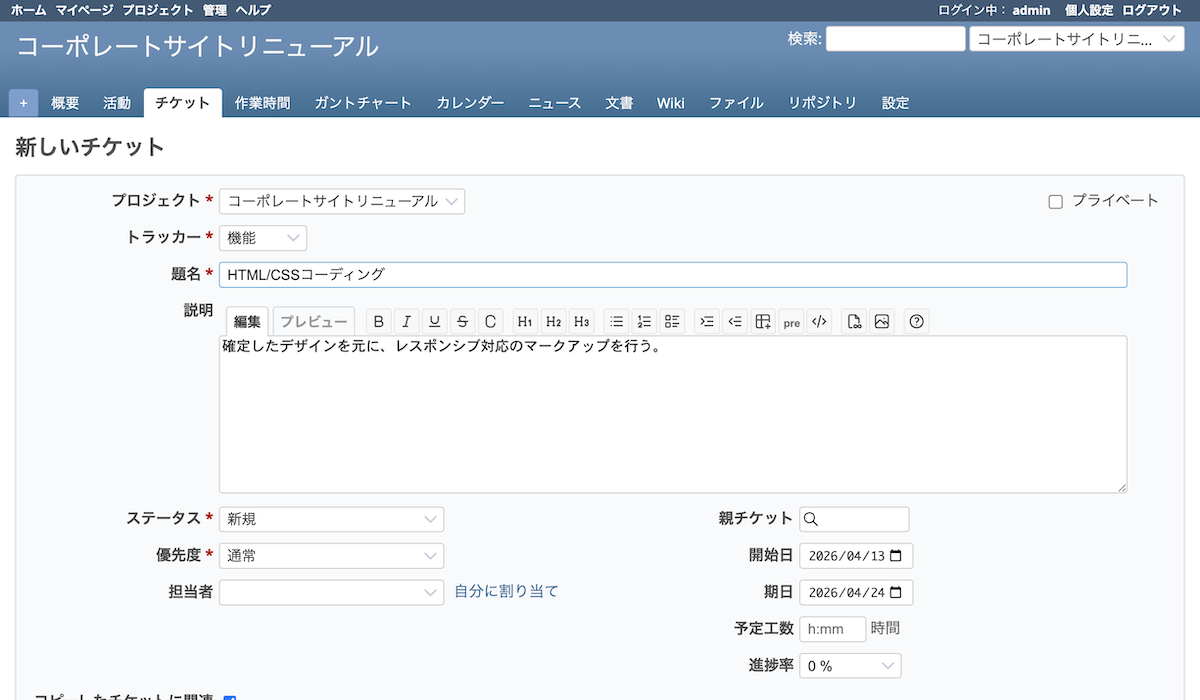The width and height of the screenshot is (1200, 700).
Task: Apply italic formatting in description toolbar
Action: coord(406,321)
